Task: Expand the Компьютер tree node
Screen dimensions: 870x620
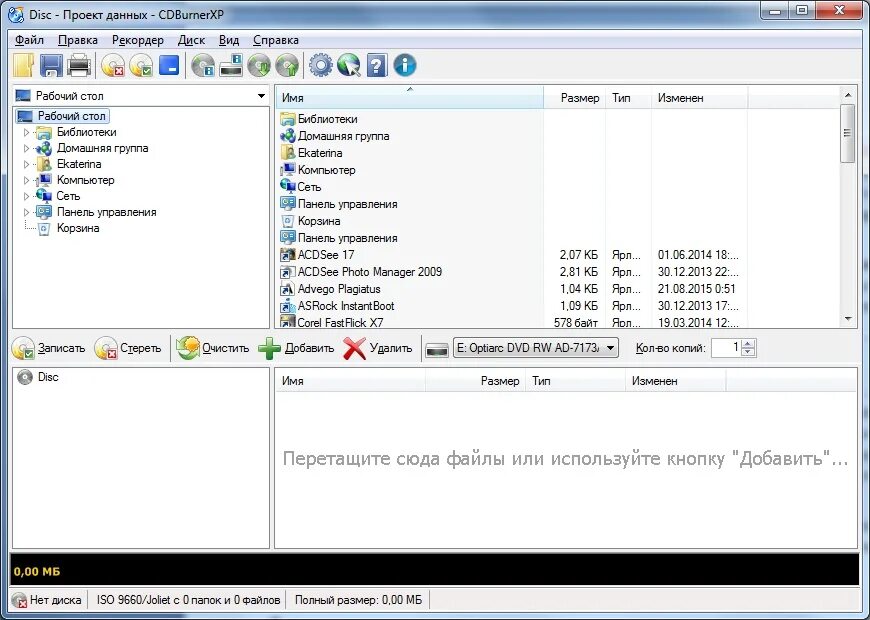Action: coord(26,180)
